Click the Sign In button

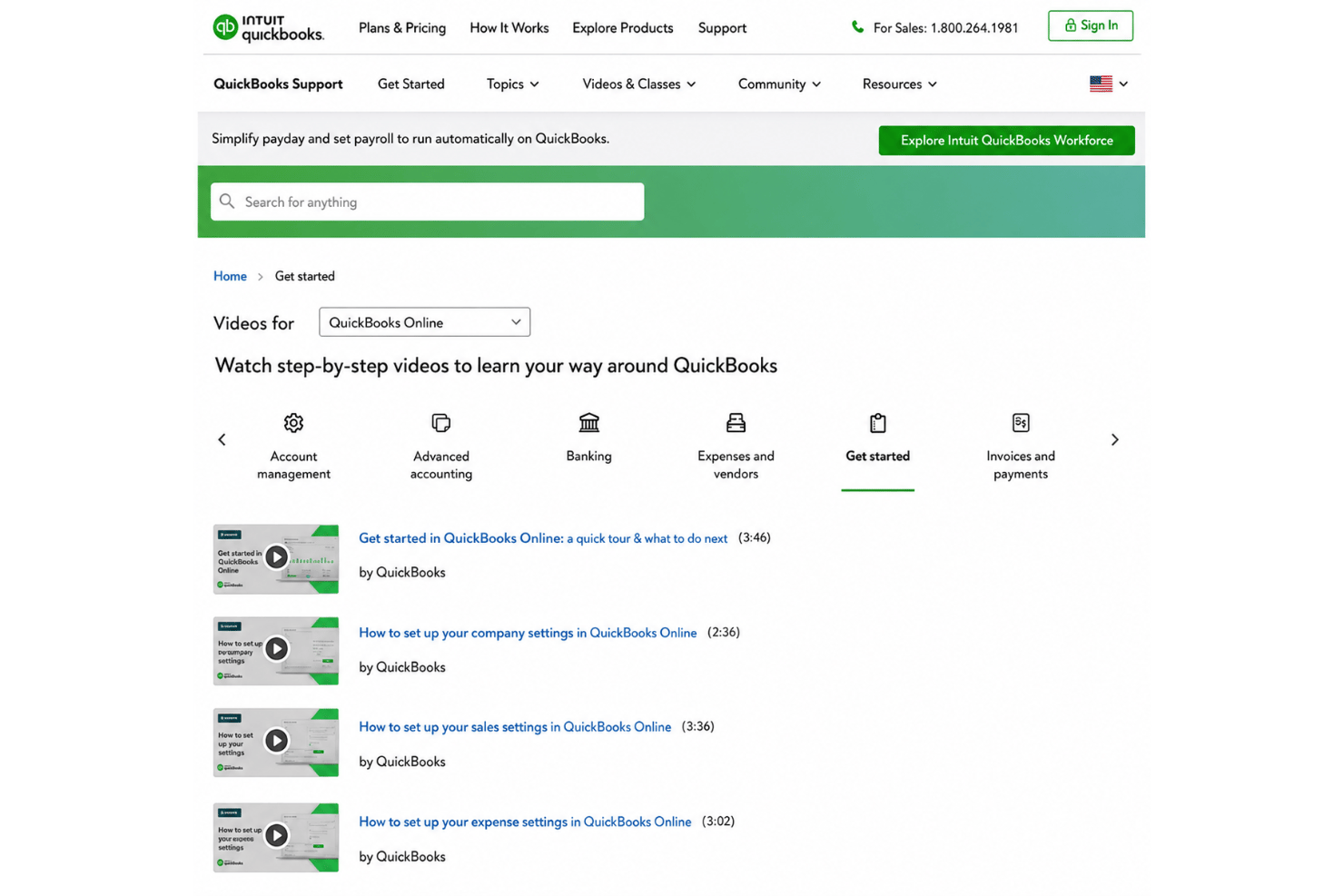click(x=1091, y=25)
